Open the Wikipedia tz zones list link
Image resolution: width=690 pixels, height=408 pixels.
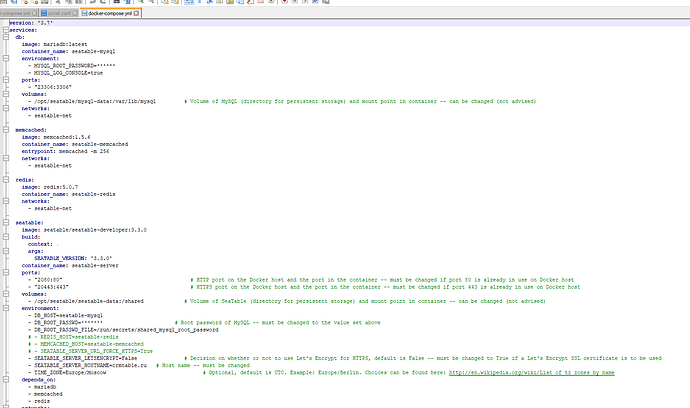(532, 372)
